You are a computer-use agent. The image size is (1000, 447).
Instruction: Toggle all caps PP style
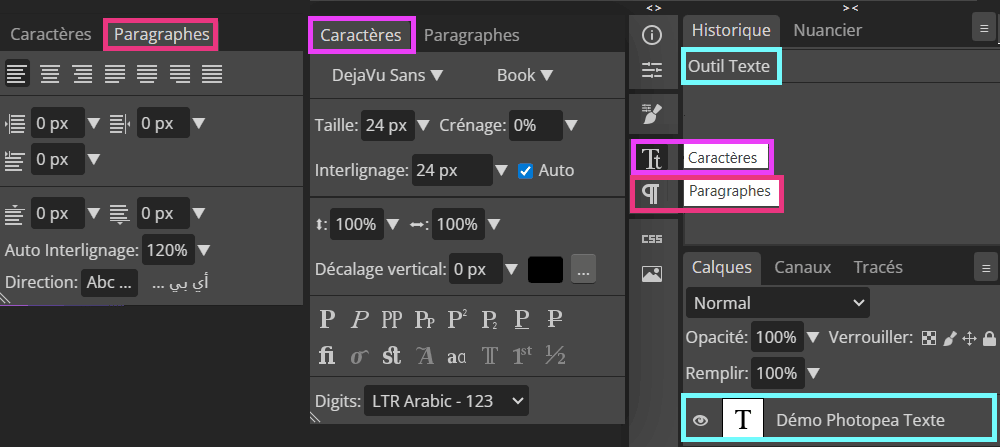(x=392, y=319)
